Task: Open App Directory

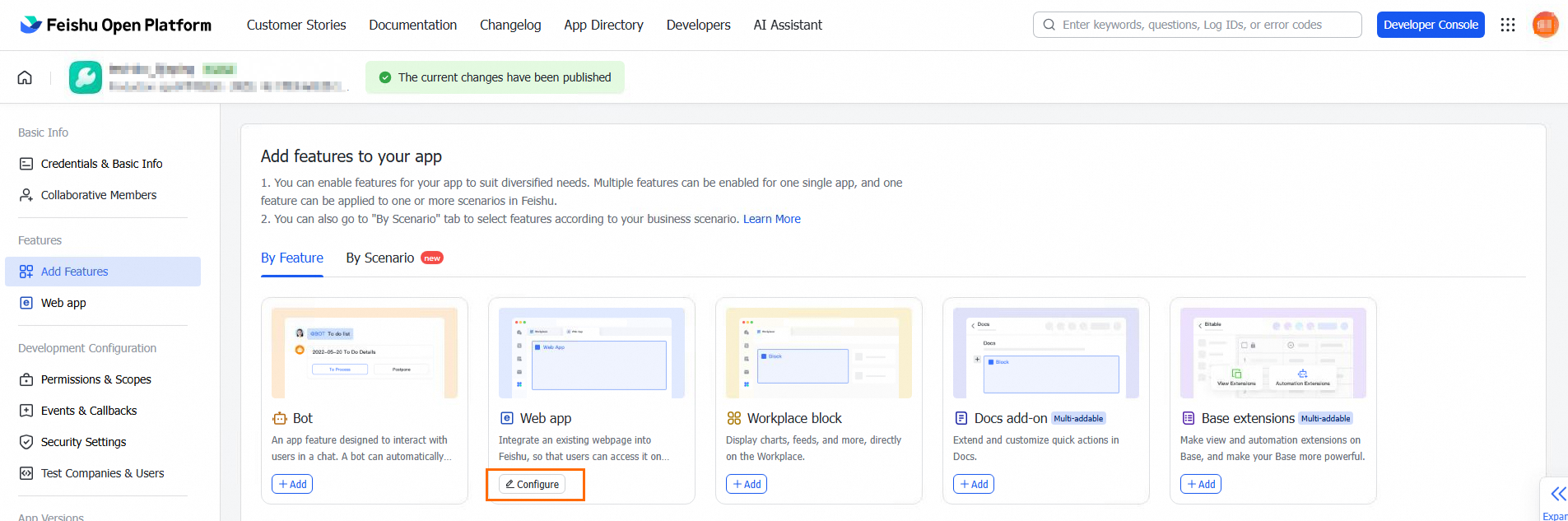Action: click(603, 25)
